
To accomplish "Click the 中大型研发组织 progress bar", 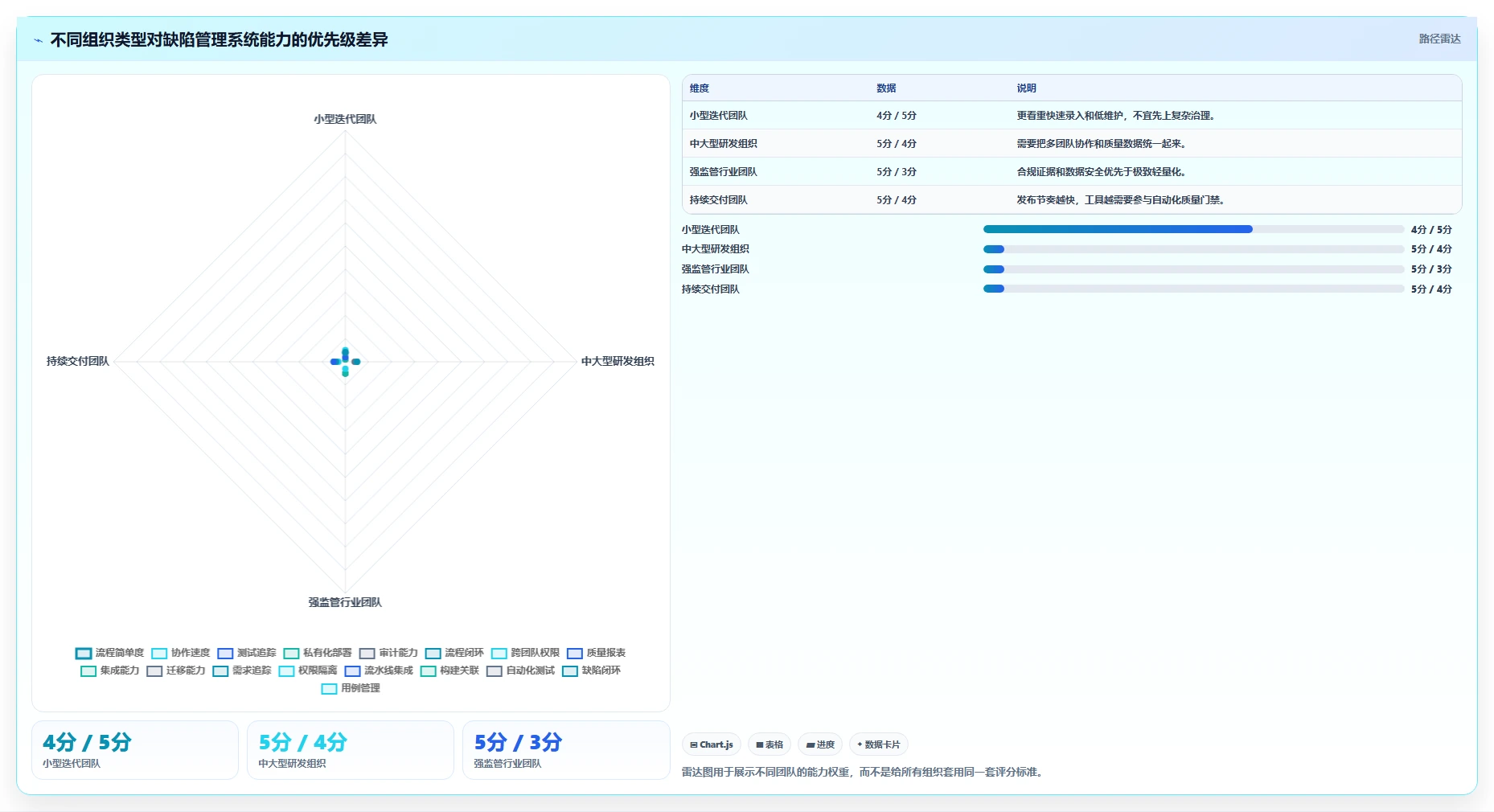I will pos(1193,249).
